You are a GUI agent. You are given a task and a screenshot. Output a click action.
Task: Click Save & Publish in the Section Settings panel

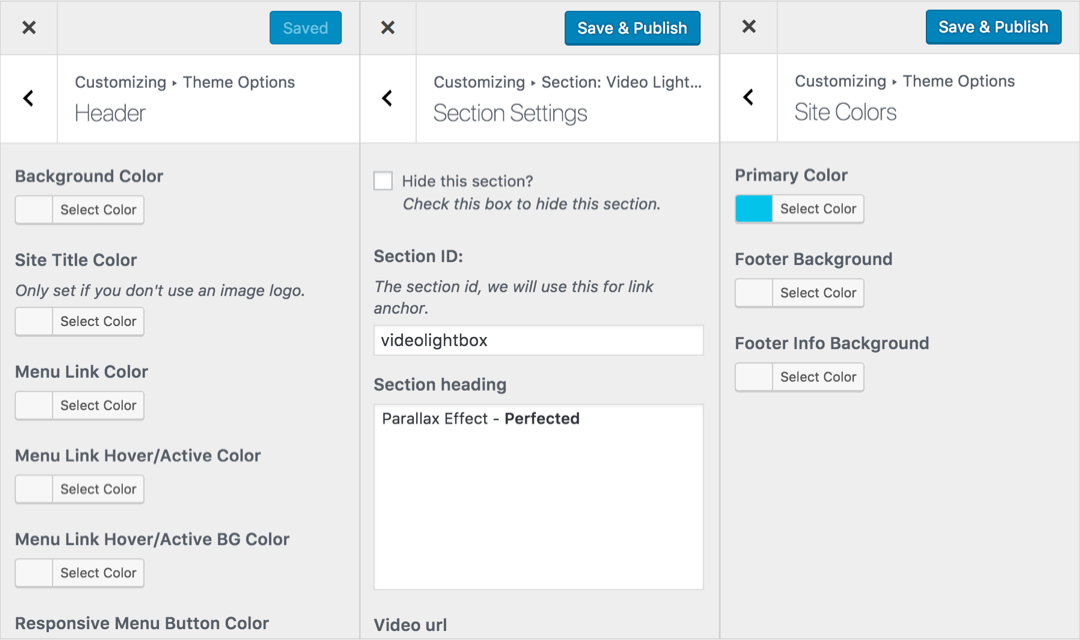(632, 28)
